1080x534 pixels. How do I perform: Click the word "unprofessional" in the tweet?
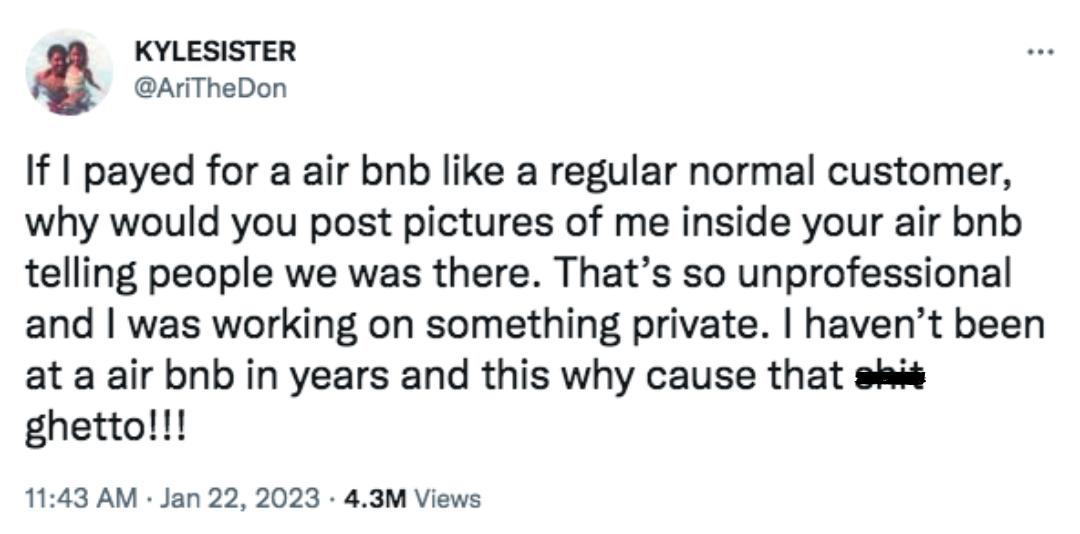(866, 273)
